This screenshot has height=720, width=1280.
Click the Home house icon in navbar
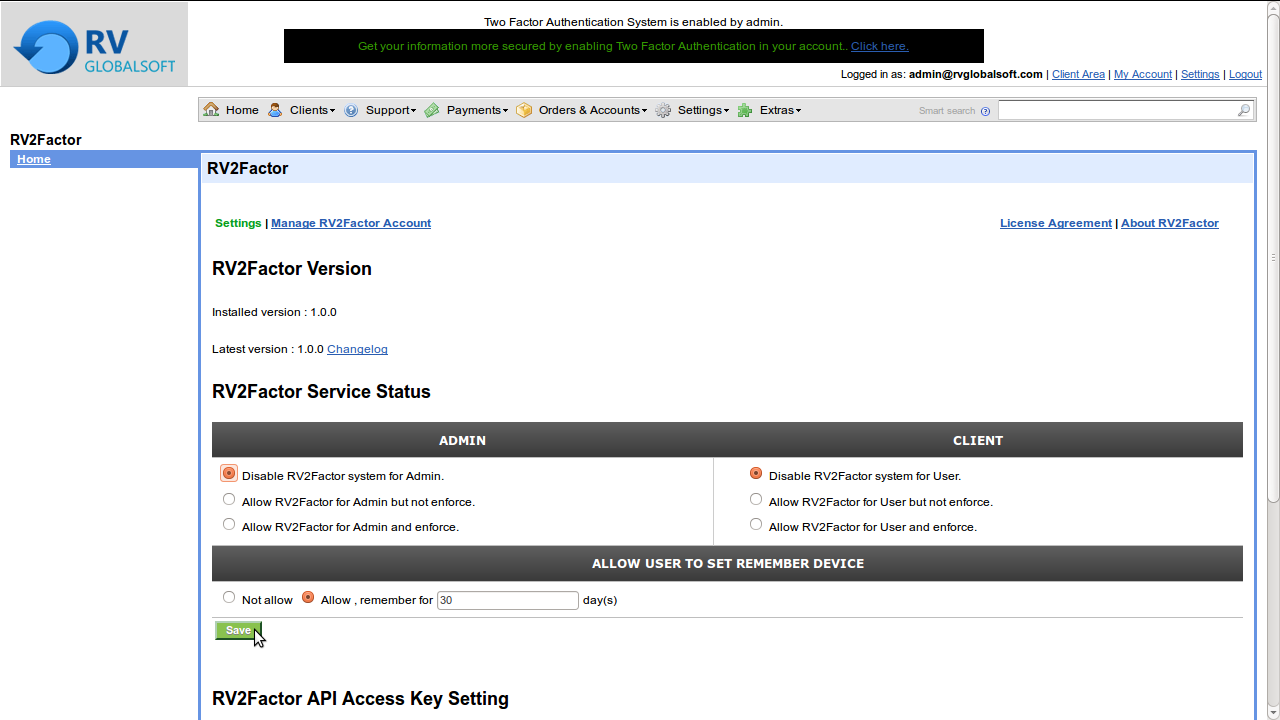pos(211,110)
